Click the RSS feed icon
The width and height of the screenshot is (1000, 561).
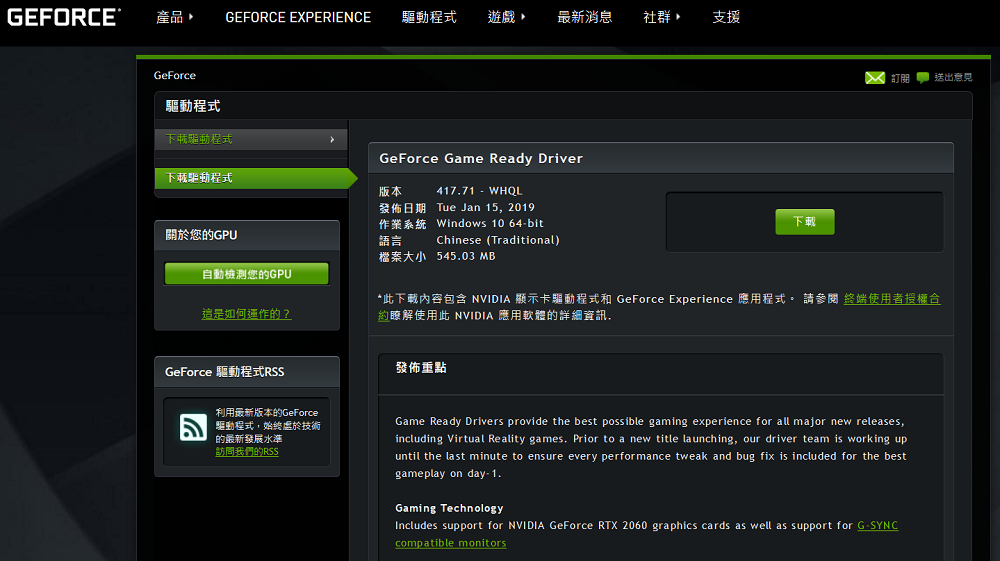193,427
